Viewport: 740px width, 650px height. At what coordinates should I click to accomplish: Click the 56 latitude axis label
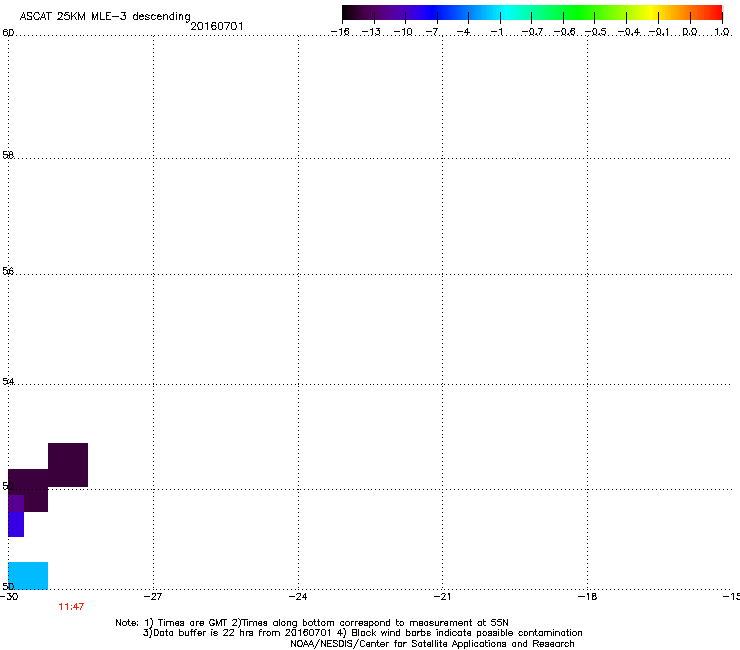tap(8, 271)
